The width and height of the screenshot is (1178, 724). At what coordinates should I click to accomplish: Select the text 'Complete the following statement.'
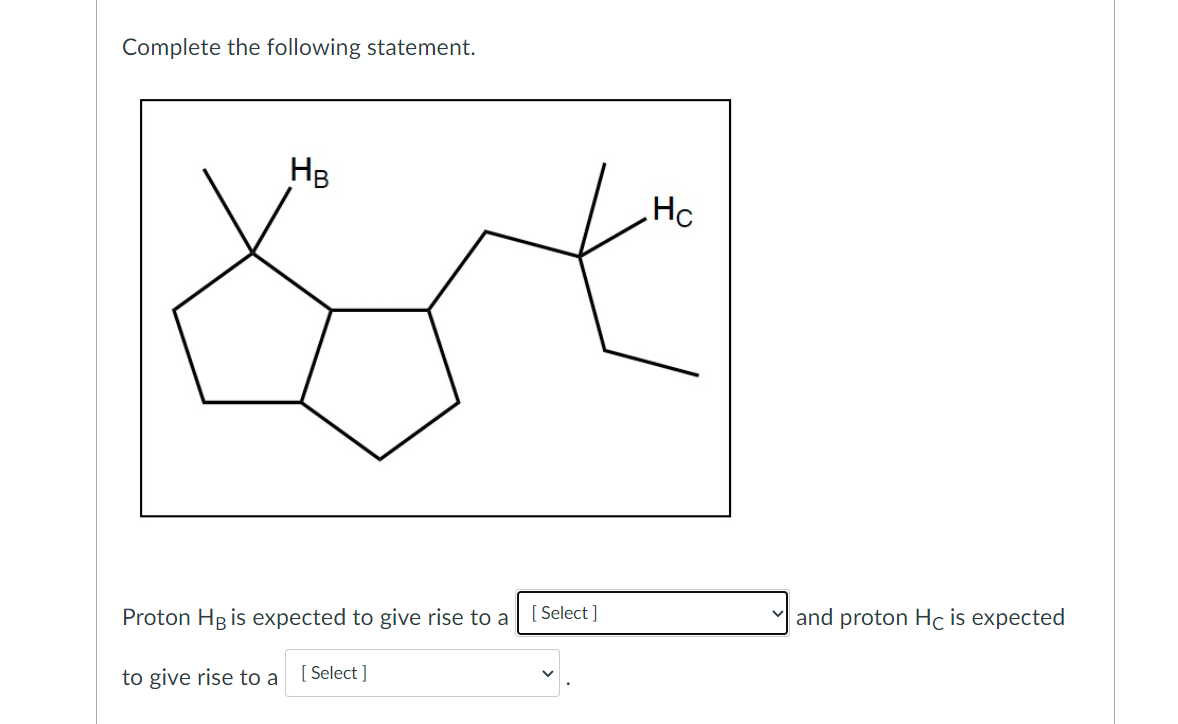coord(298,47)
